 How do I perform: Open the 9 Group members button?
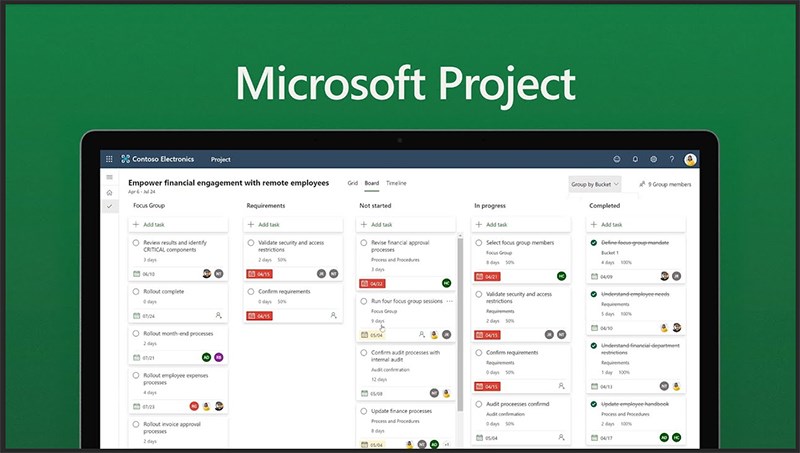[665, 184]
